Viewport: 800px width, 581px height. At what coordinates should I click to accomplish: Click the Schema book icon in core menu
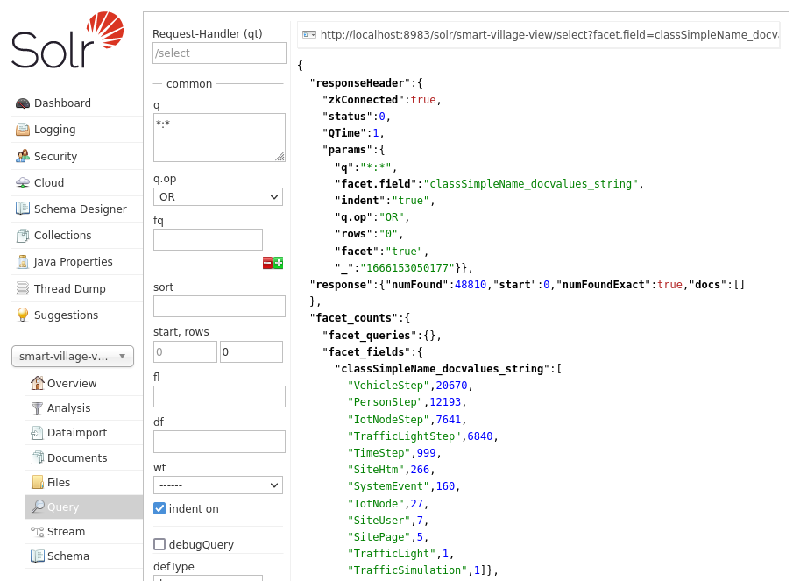38,556
